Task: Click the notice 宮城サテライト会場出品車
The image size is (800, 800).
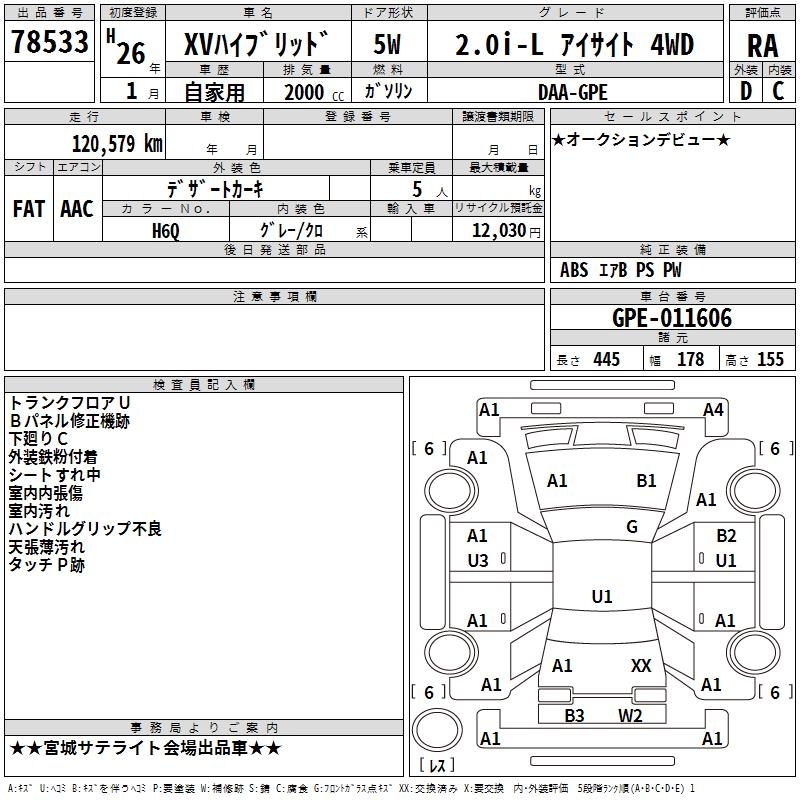Action: click(145, 748)
